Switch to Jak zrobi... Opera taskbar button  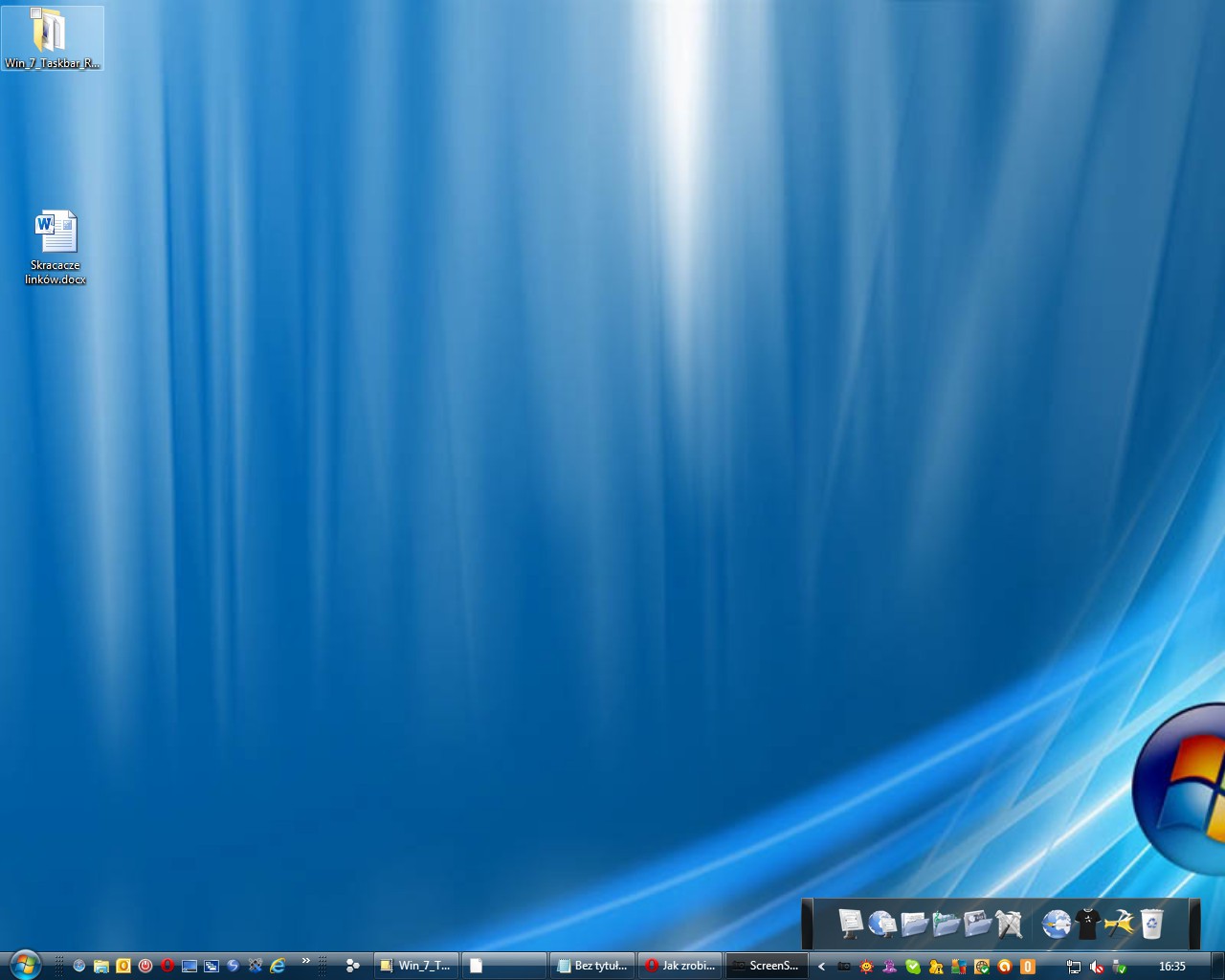(680, 966)
